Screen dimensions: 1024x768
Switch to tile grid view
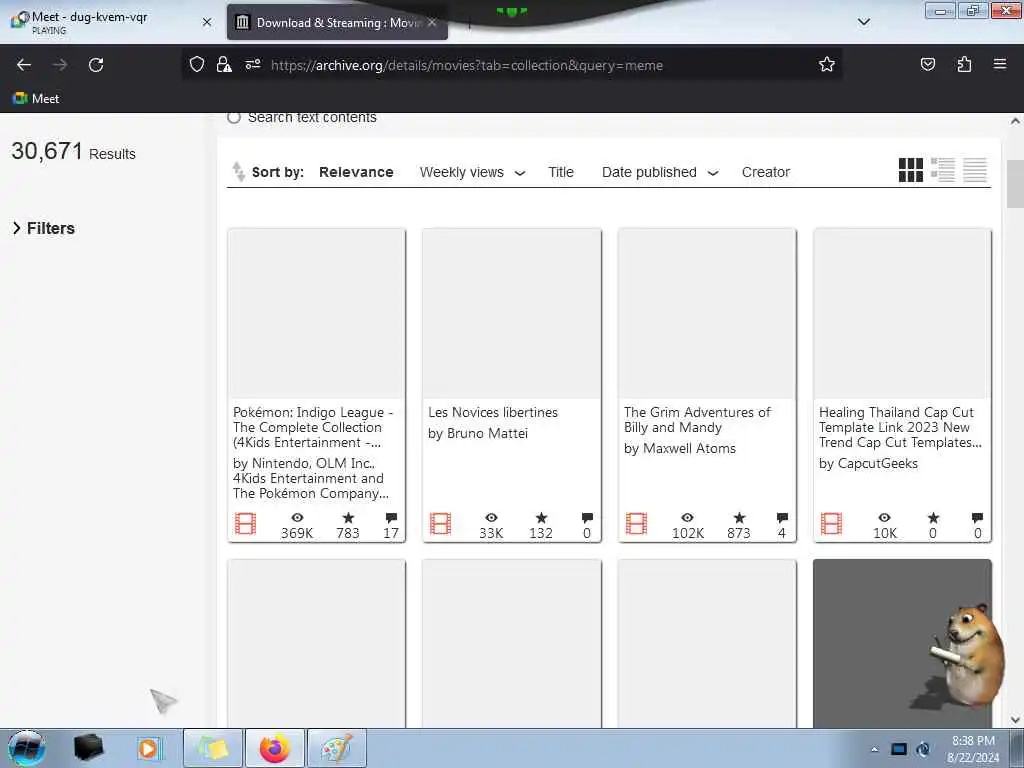coord(910,170)
